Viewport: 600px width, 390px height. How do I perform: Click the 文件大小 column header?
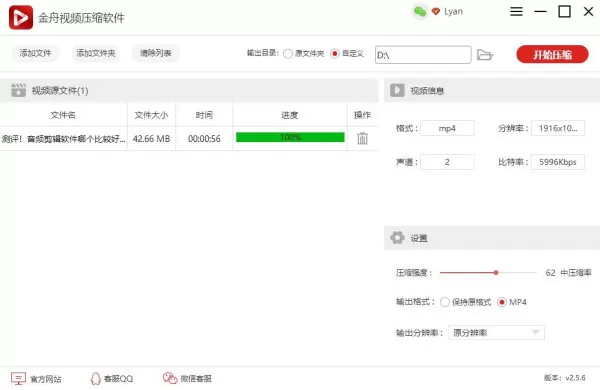[152, 114]
